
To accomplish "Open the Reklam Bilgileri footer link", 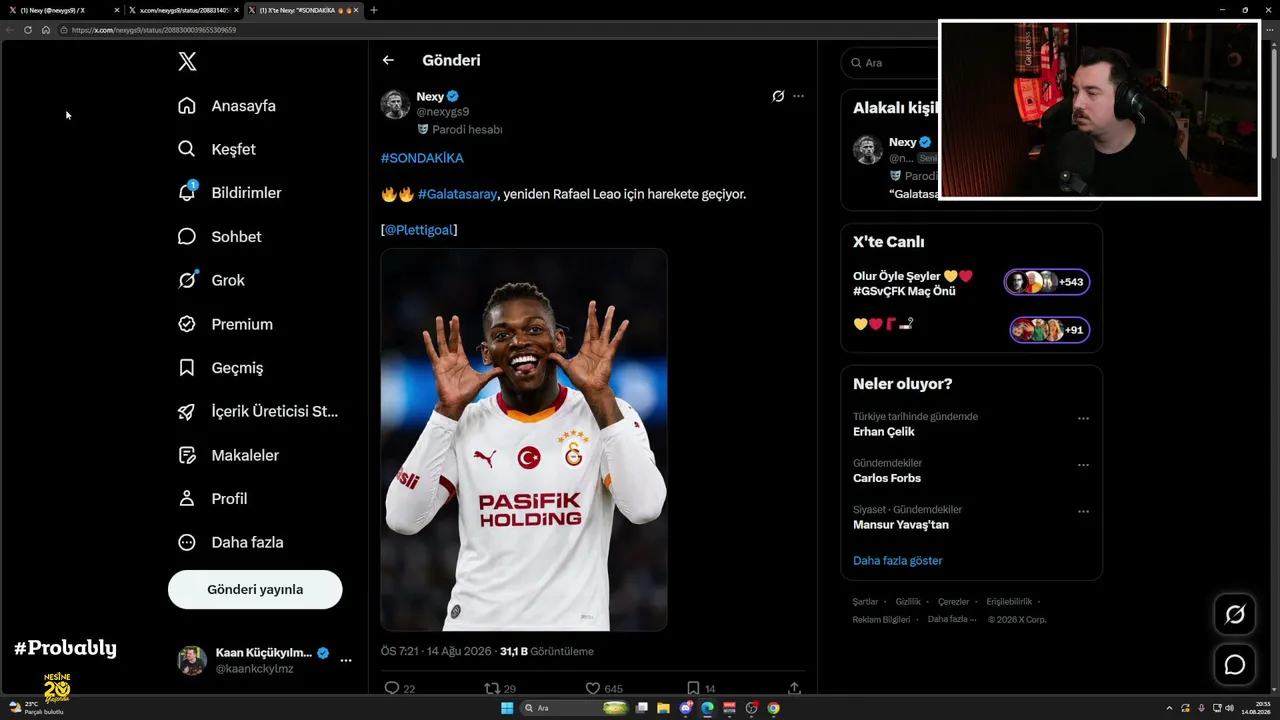I will [x=881, y=620].
